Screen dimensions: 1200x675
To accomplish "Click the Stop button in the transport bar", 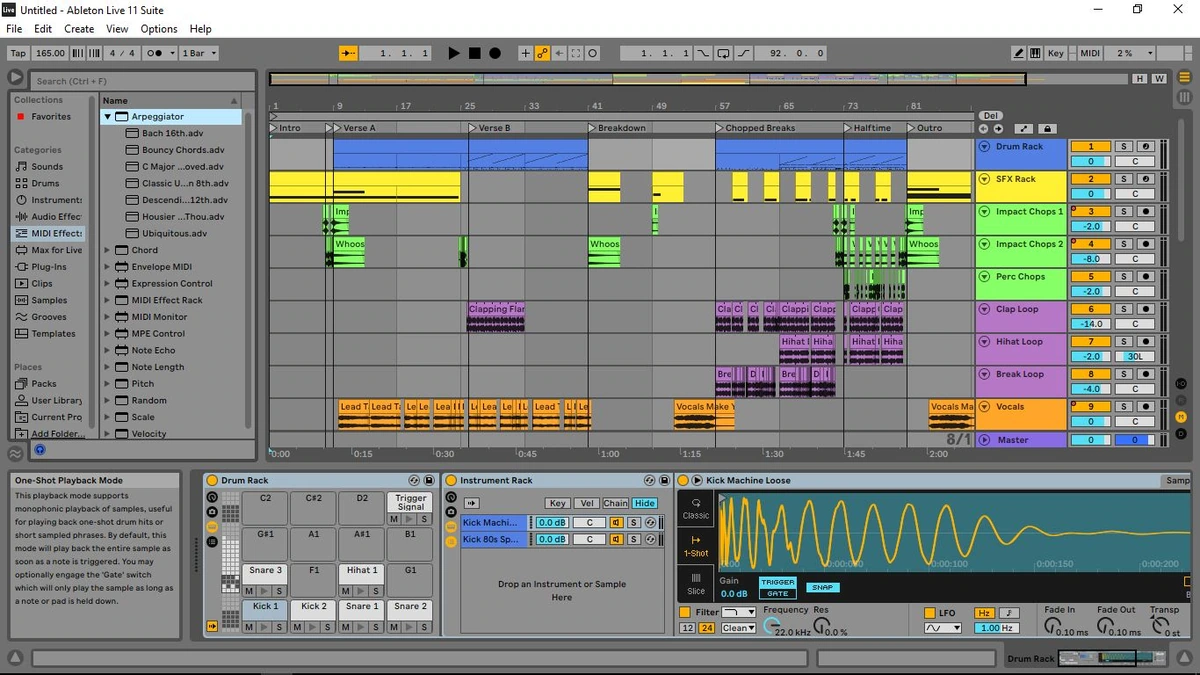I will (475, 53).
